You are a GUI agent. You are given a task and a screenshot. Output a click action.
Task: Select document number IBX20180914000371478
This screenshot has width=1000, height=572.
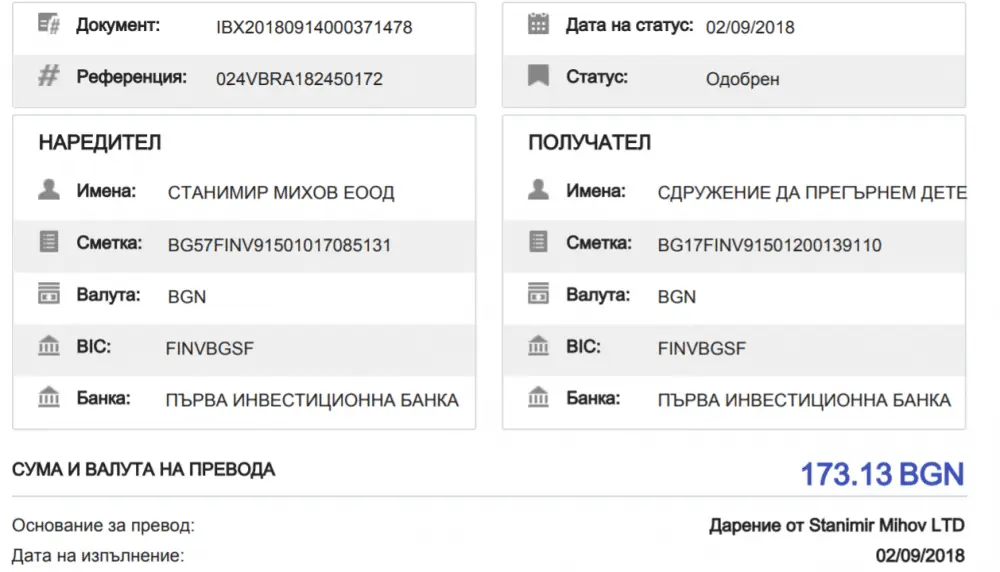(314, 27)
